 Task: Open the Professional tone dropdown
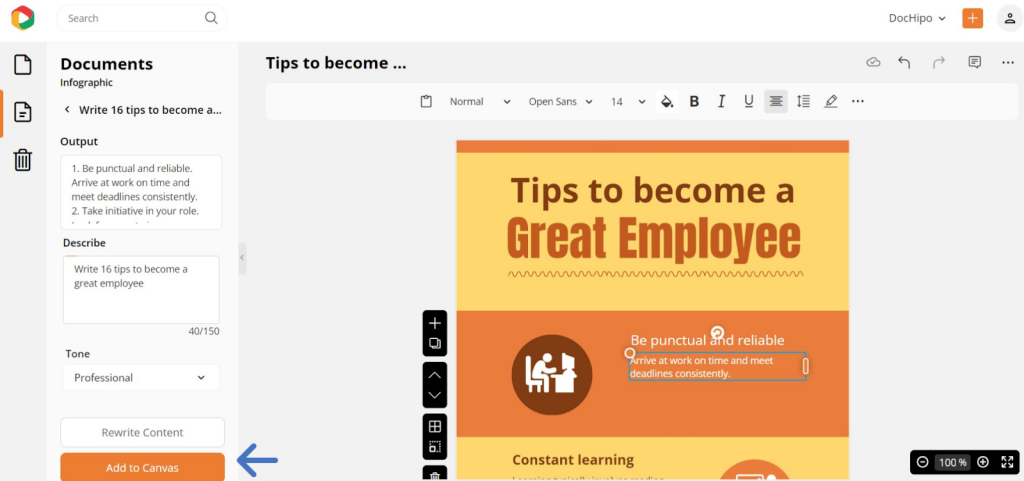point(140,377)
